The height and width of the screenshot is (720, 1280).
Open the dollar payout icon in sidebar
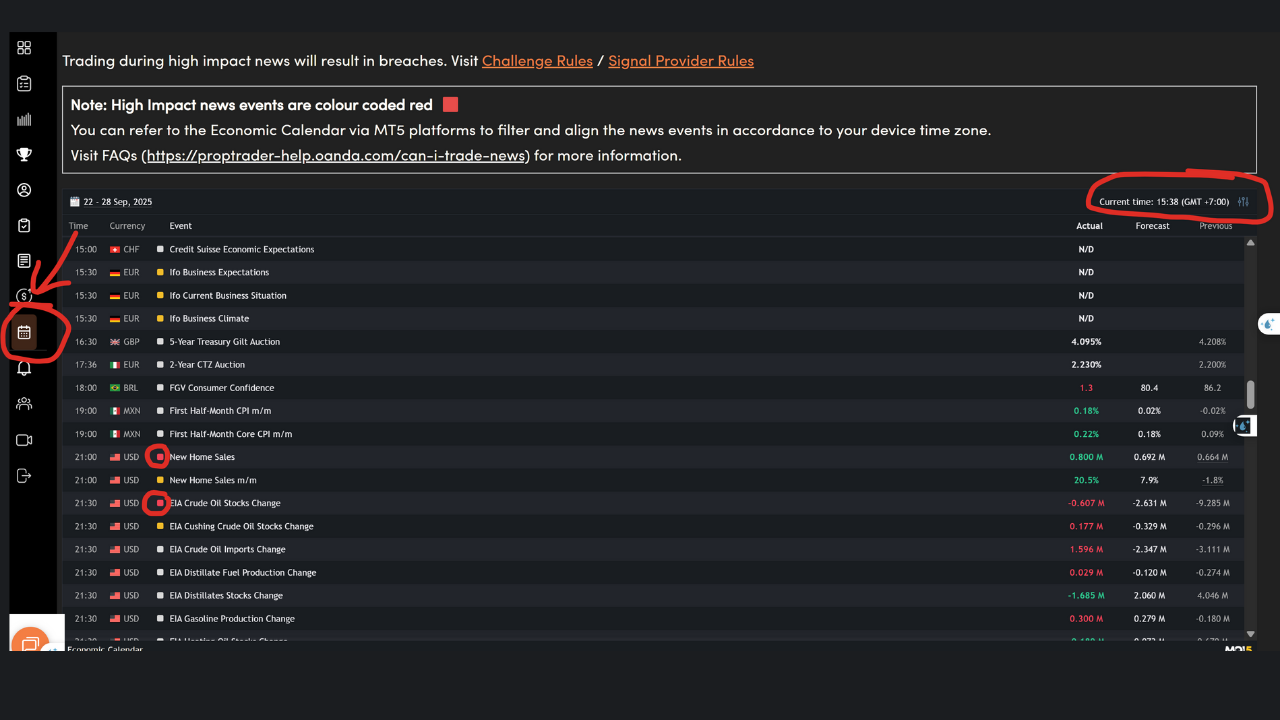24,296
